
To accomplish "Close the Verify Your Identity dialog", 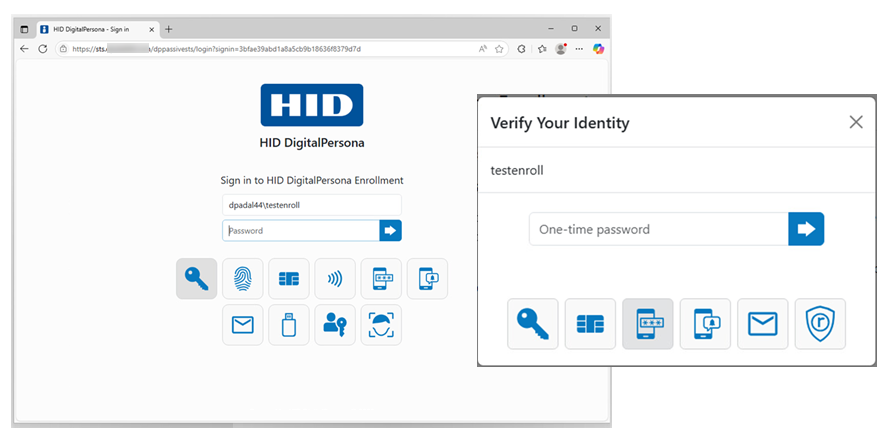I will tap(855, 122).
